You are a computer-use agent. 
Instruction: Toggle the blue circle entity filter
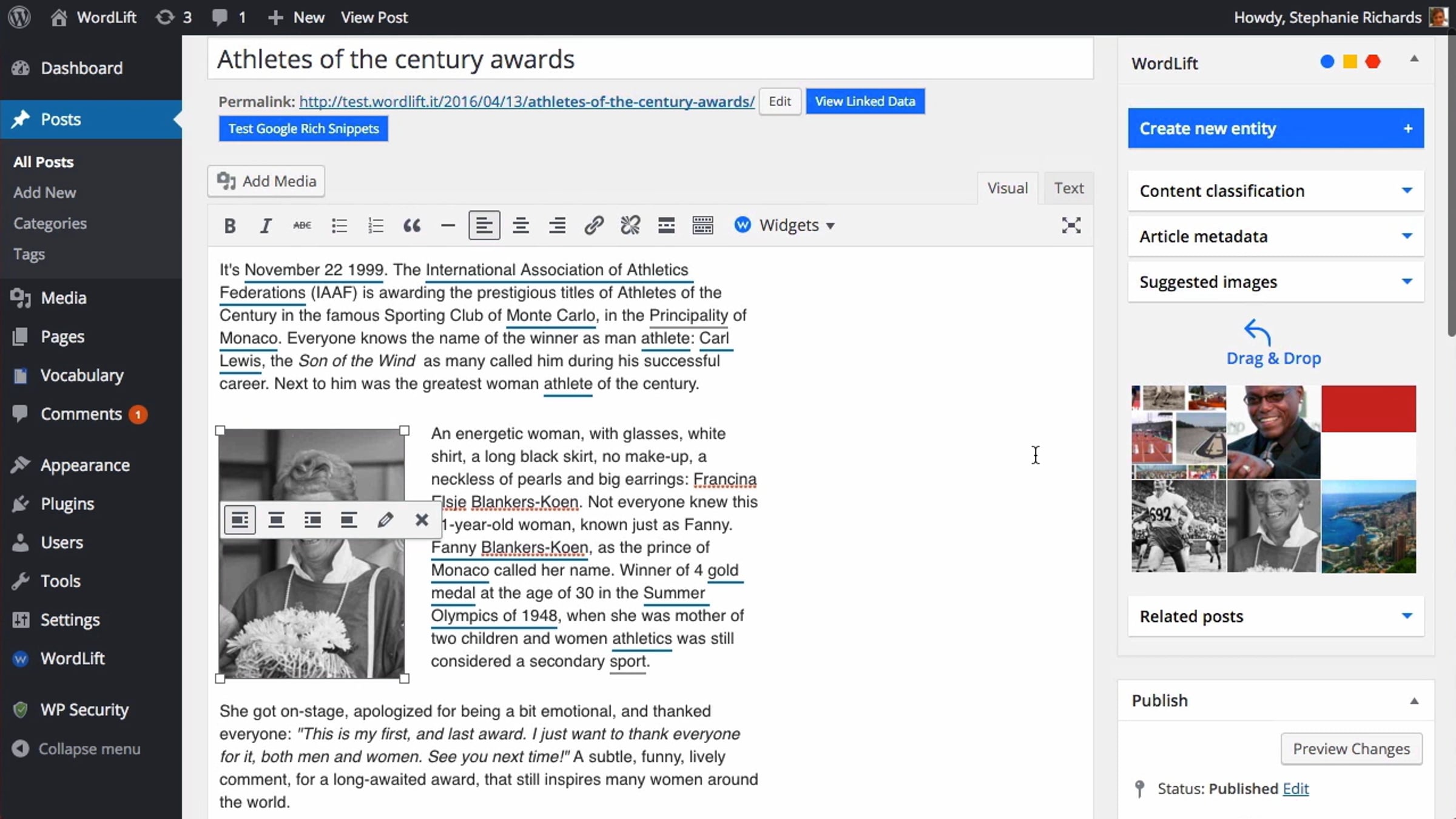click(x=1327, y=62)
